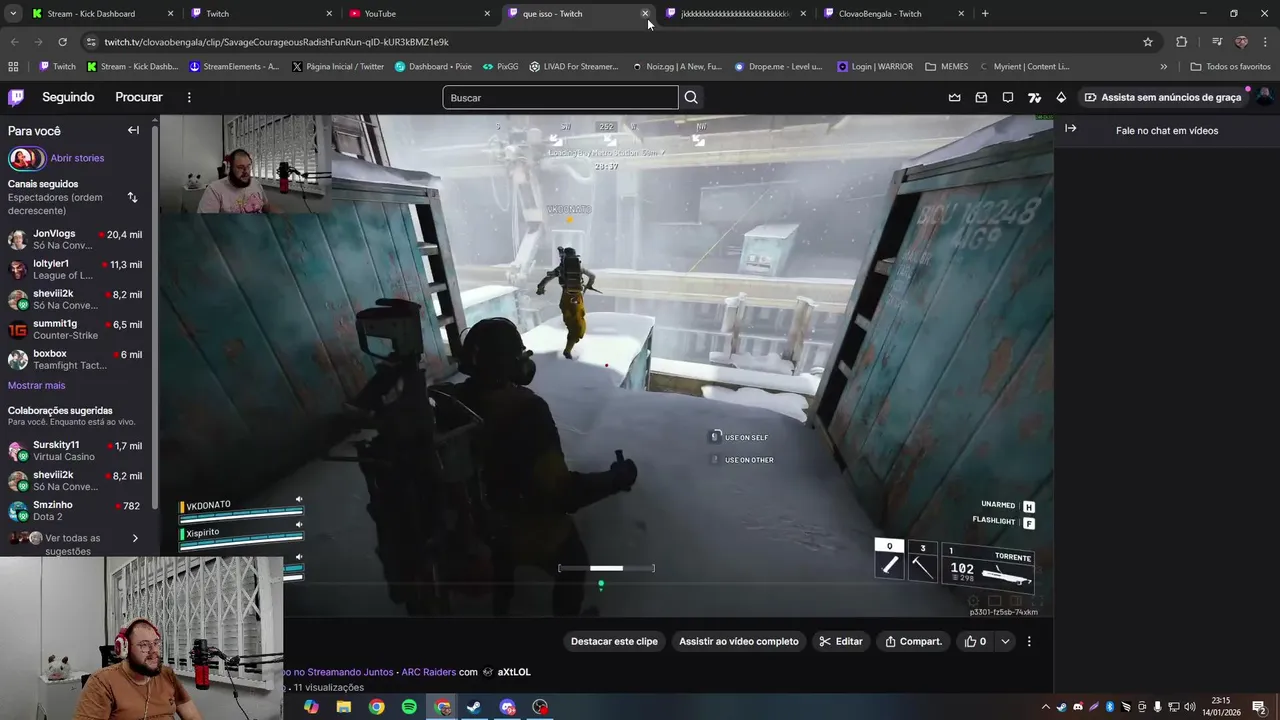This screenshot has height=720, width=1280.
Task: Open JonVlogs channel in sidebar
Action: 77,239
